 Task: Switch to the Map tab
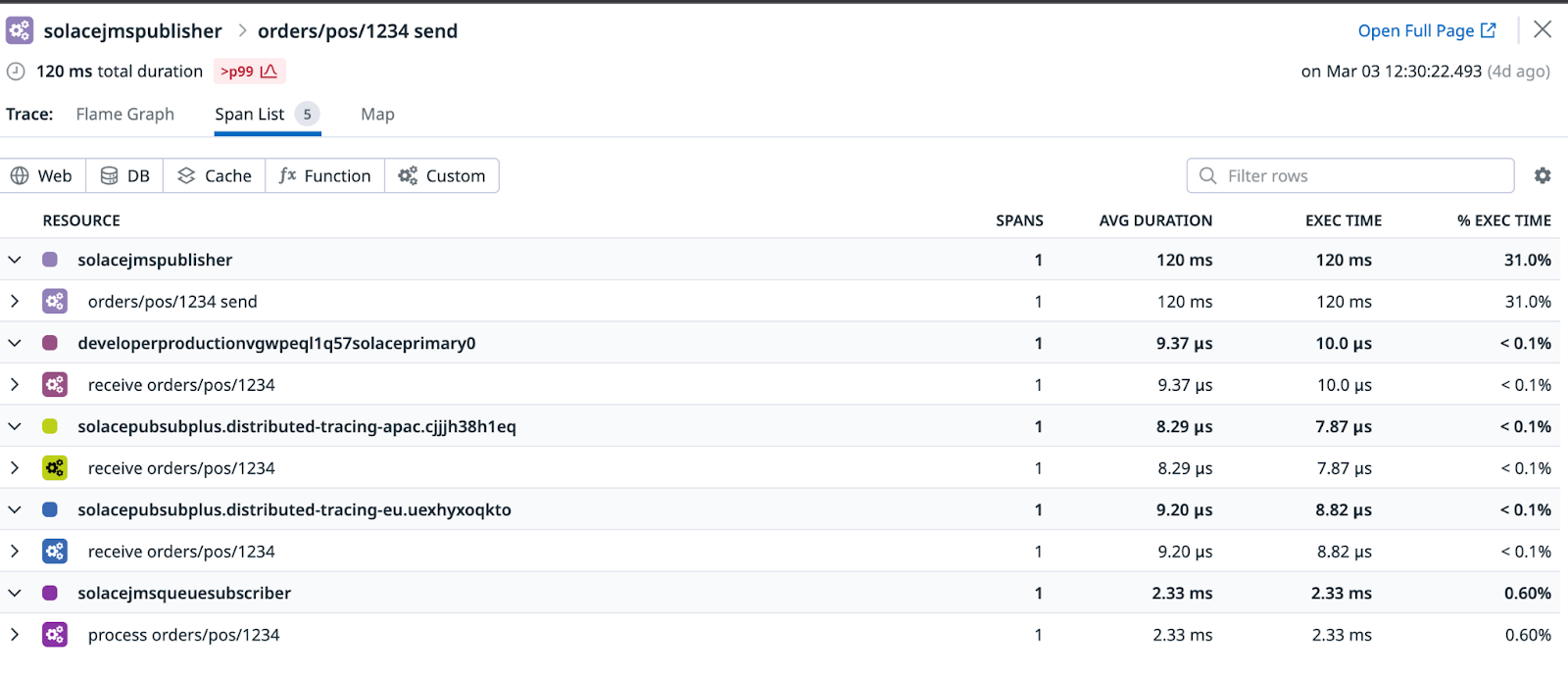tap(377, 114)
